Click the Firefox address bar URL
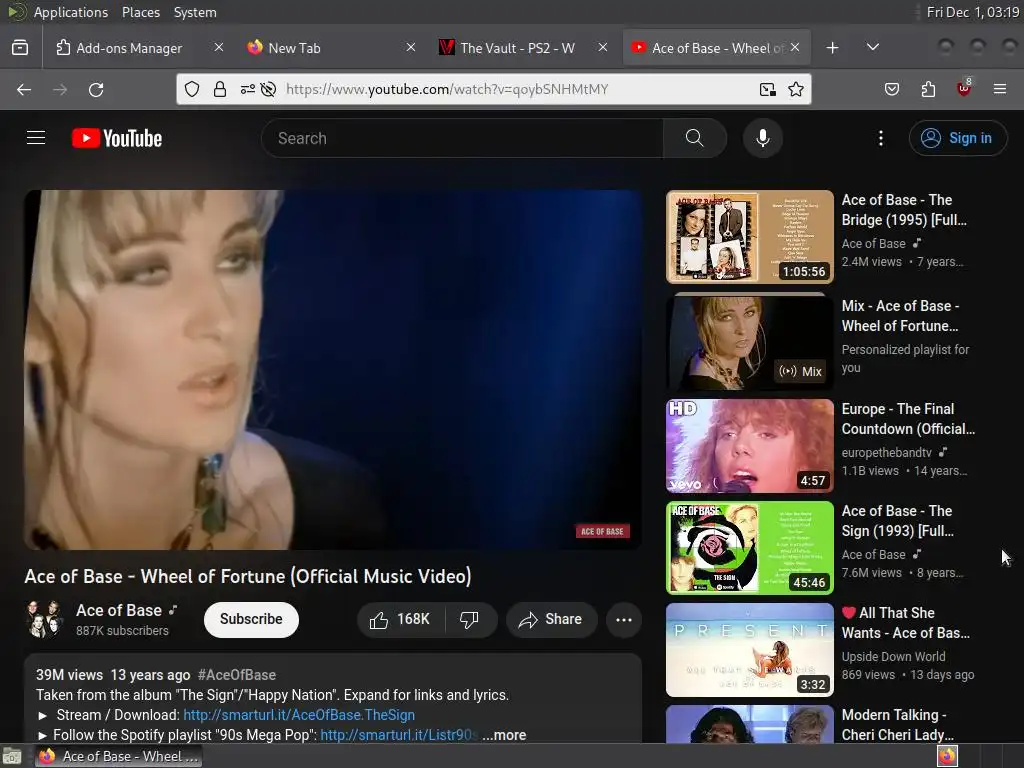This screenshot has height=768, width=1024. click(447, 89)
